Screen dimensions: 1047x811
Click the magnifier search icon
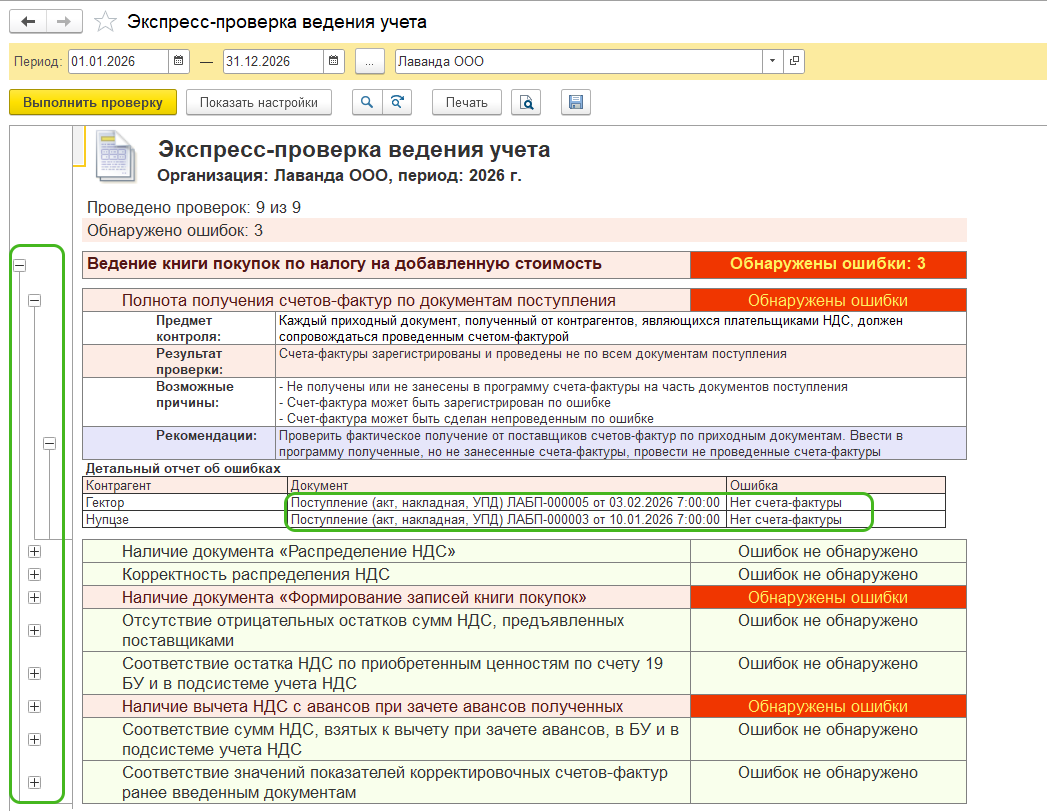[x=367, y=102]
